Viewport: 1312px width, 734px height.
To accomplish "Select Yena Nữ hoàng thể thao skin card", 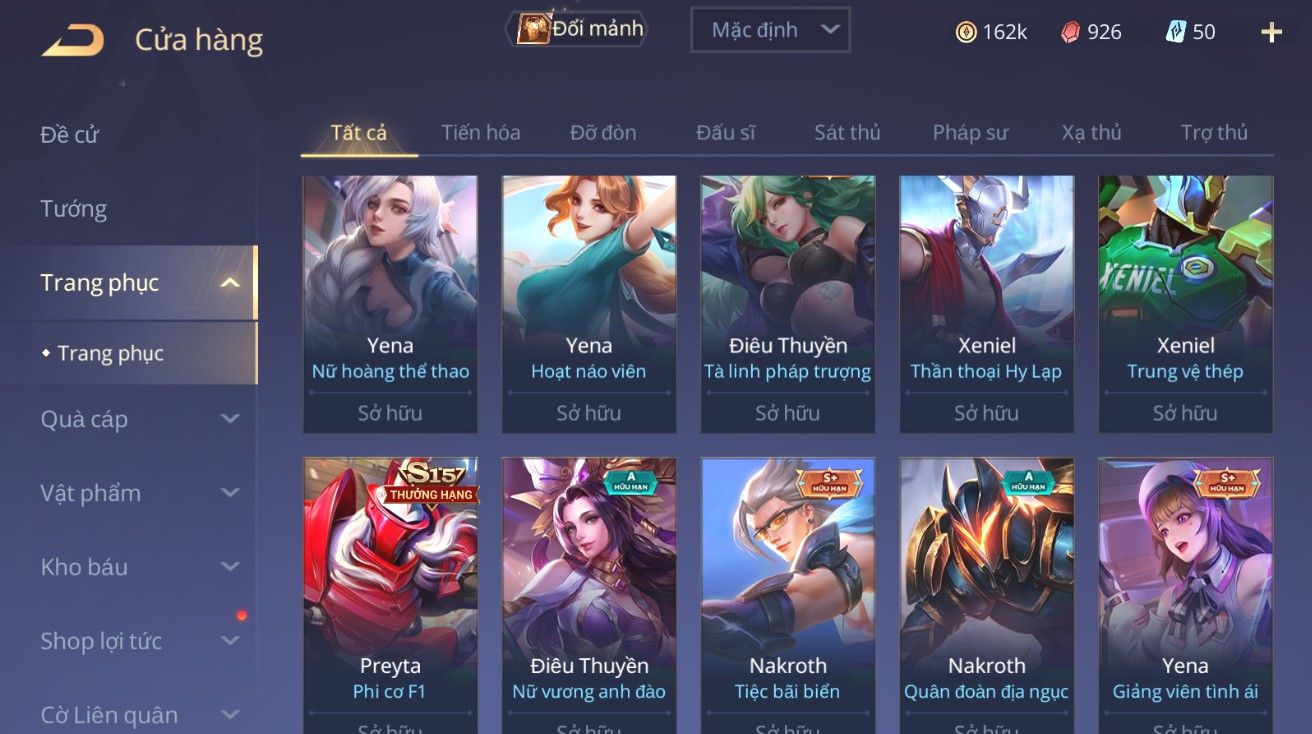I will (x=390, y=304).
